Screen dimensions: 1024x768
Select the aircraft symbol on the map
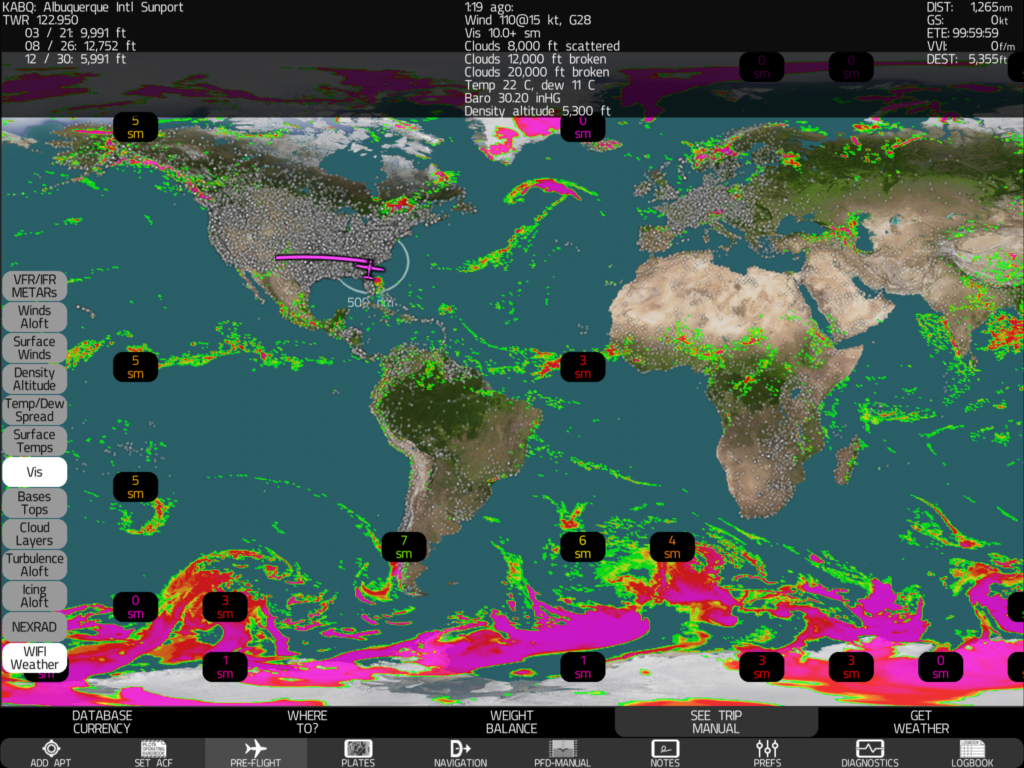[371, 268]
